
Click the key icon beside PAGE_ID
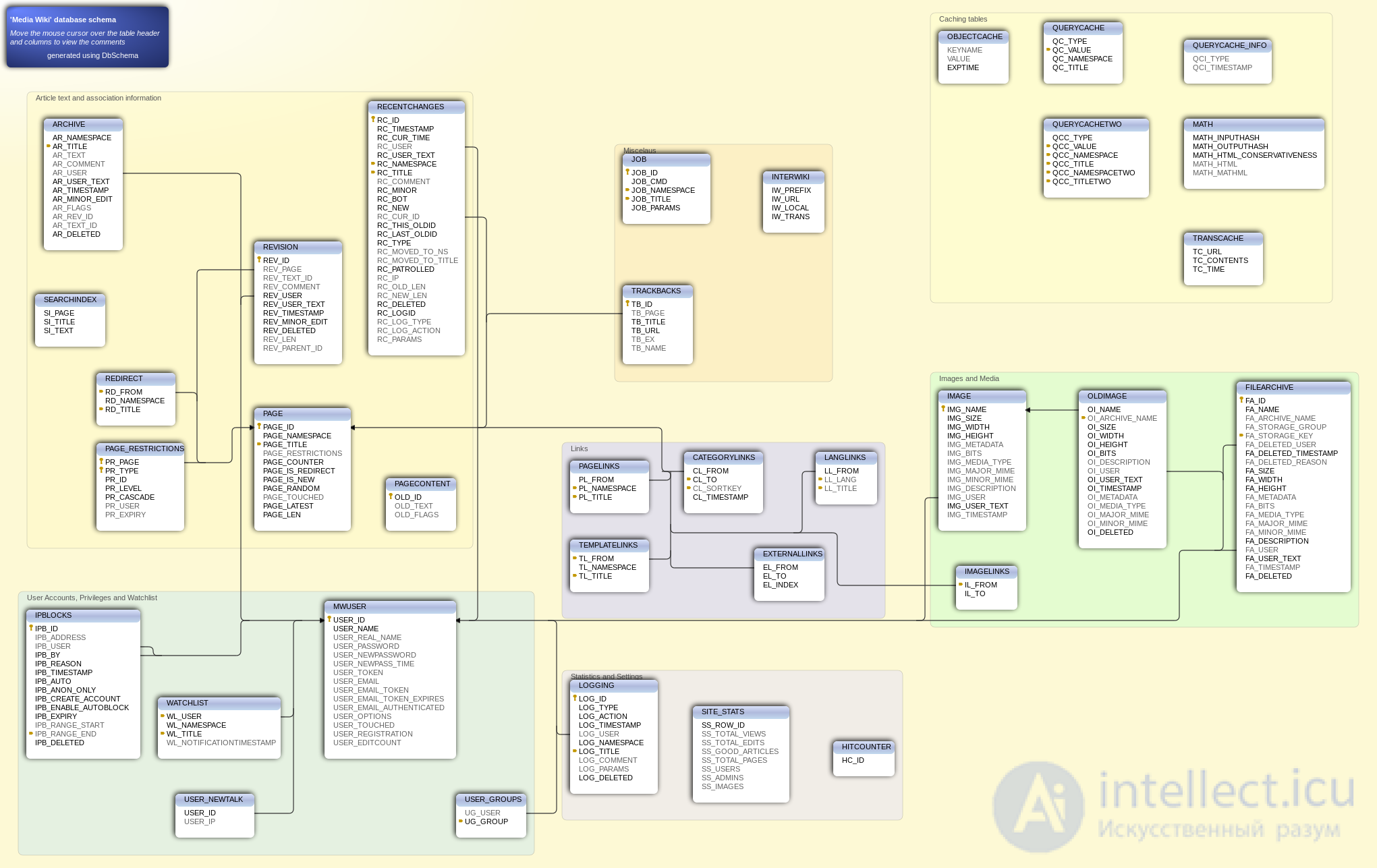pos(259,426)
